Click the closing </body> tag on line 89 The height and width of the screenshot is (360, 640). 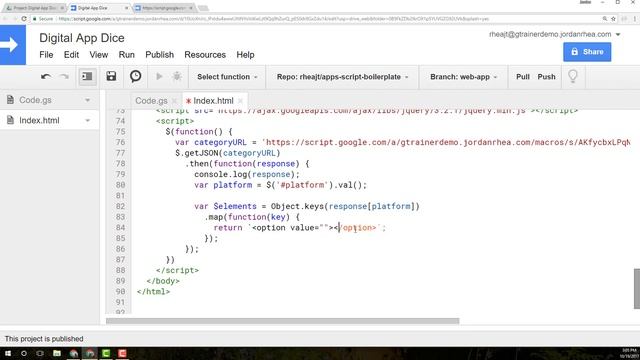pos(163,281)
